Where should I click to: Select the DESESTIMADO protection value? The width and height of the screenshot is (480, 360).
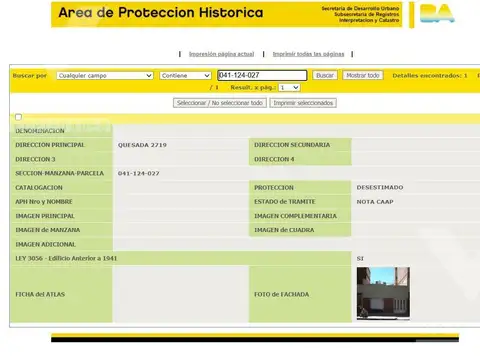380,187
